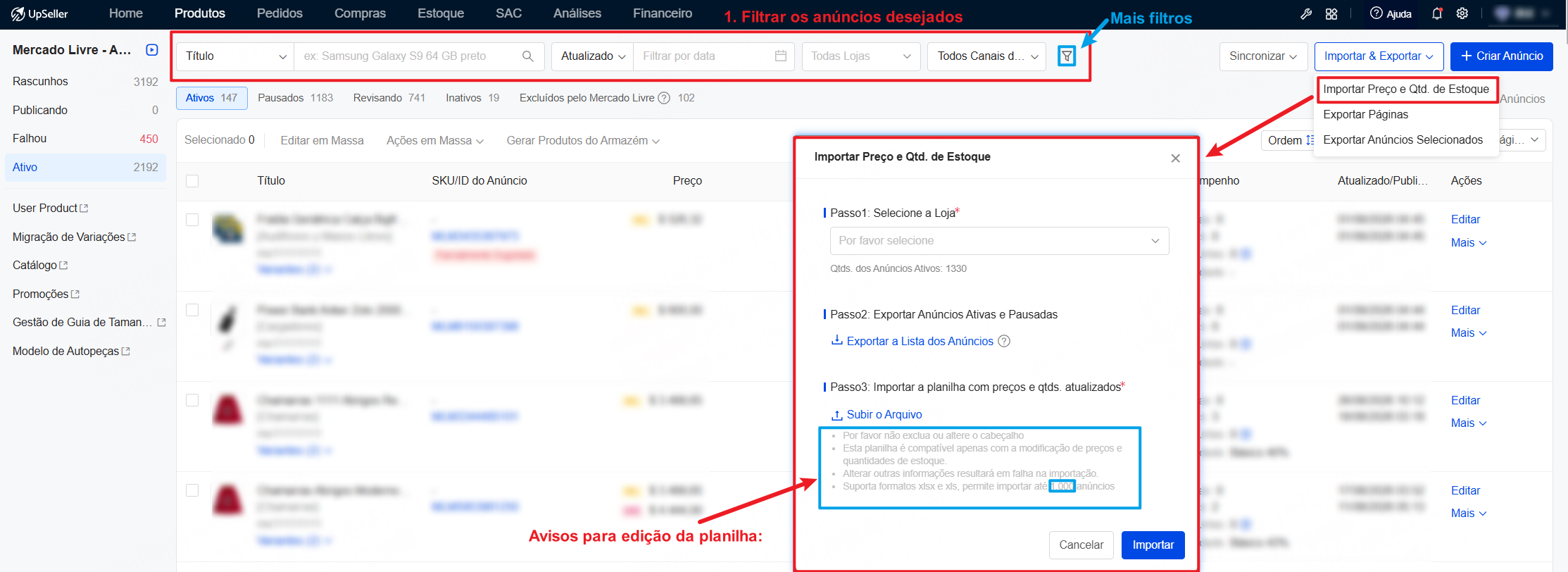The width and height of the screenshot is (1568, 572).
Task: Select 'Importar Preço e Qtd. de Estoque' menu item
Action: (x=1406, y=89)
